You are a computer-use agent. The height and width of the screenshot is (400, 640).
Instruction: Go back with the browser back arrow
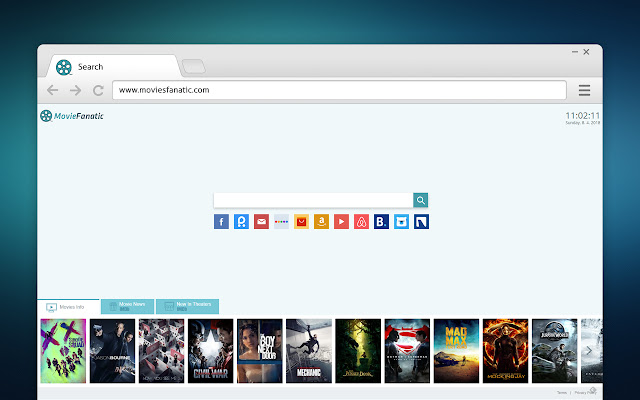53,90
